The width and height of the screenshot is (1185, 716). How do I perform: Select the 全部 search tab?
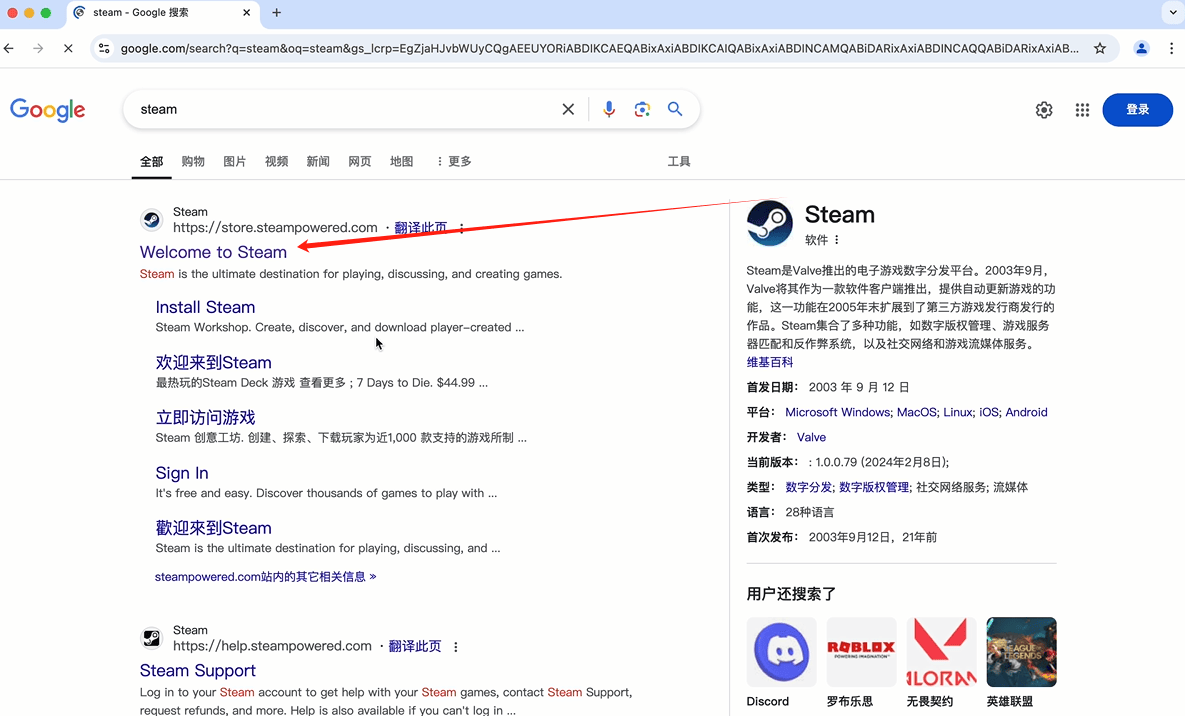(151, 161)
